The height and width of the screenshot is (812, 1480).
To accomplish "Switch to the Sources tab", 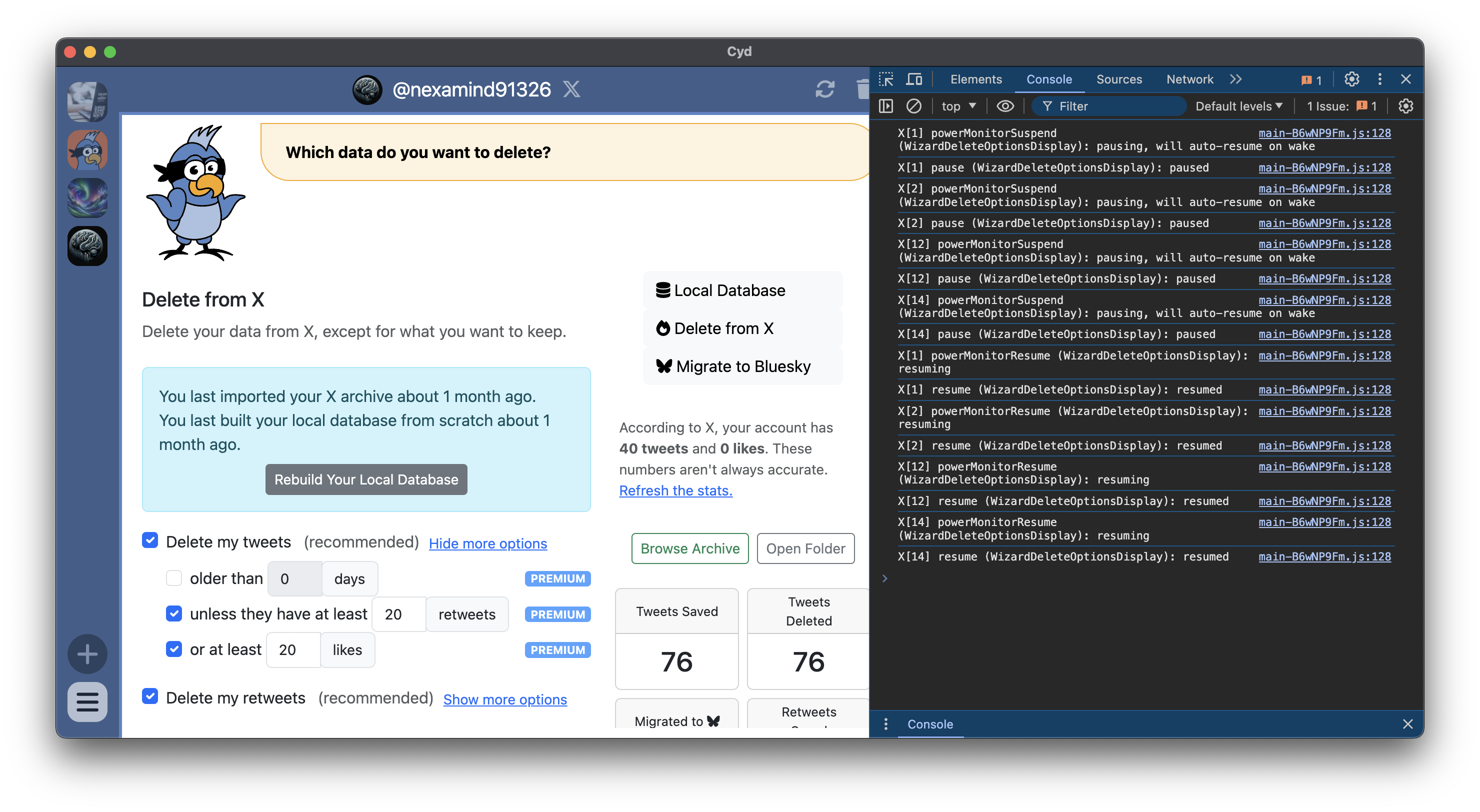I will pyautogui.click(x=1119, y=79).
